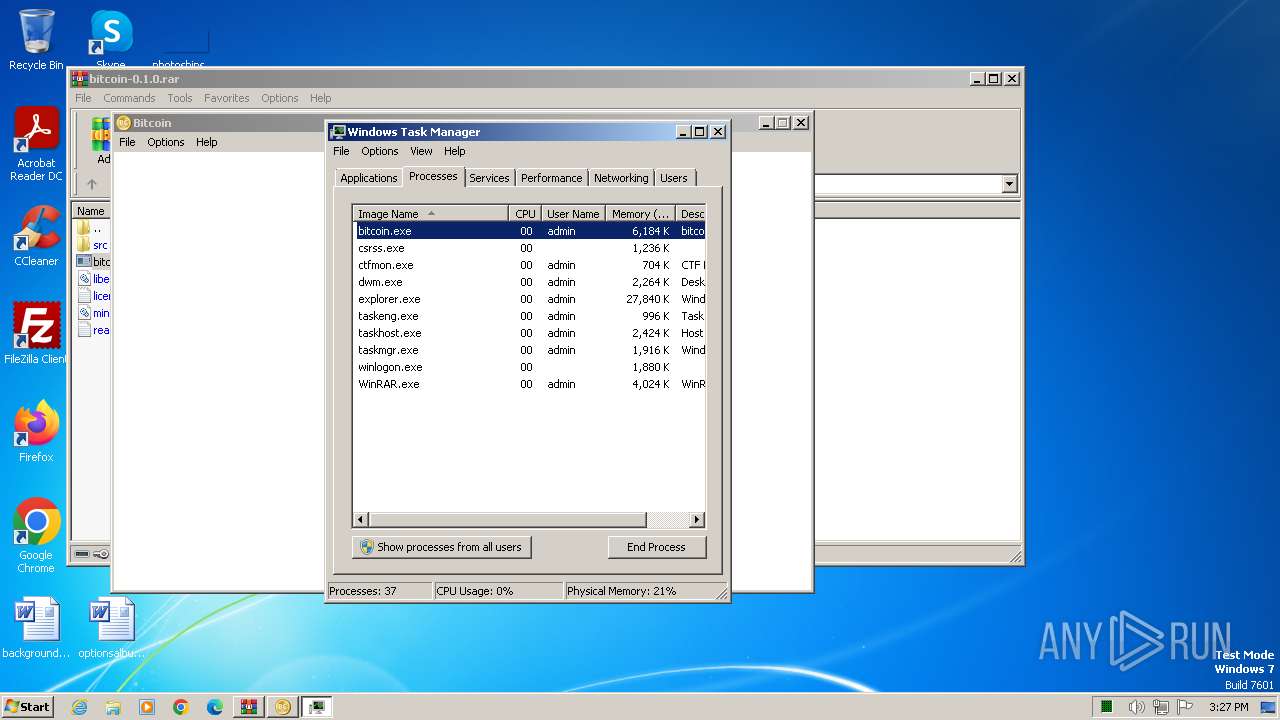Select bitcoin.exe process row

point(530,231)
